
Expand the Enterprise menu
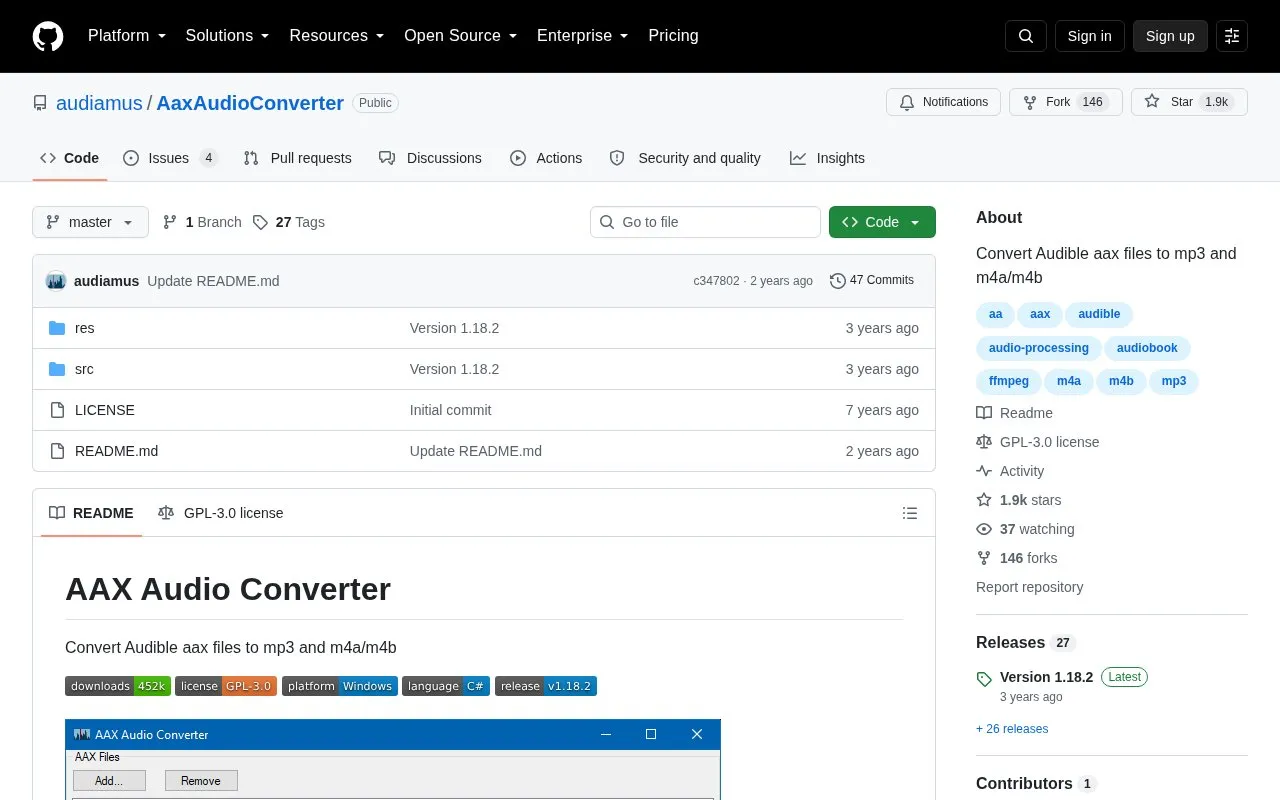coord(583,36)
